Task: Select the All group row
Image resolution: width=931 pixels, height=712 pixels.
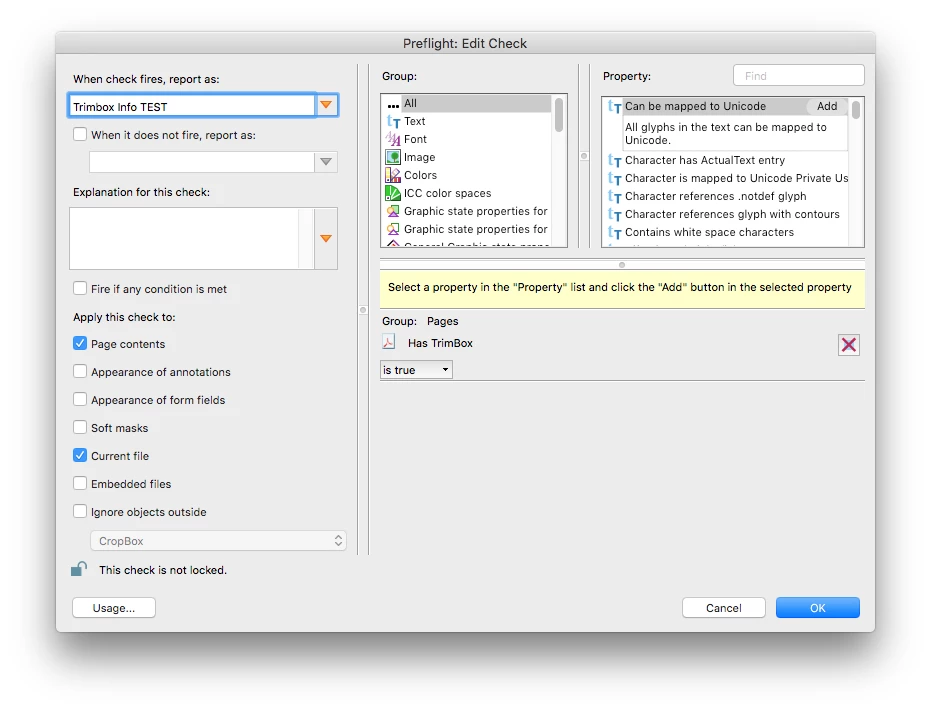Action: (x=468, y=103)
